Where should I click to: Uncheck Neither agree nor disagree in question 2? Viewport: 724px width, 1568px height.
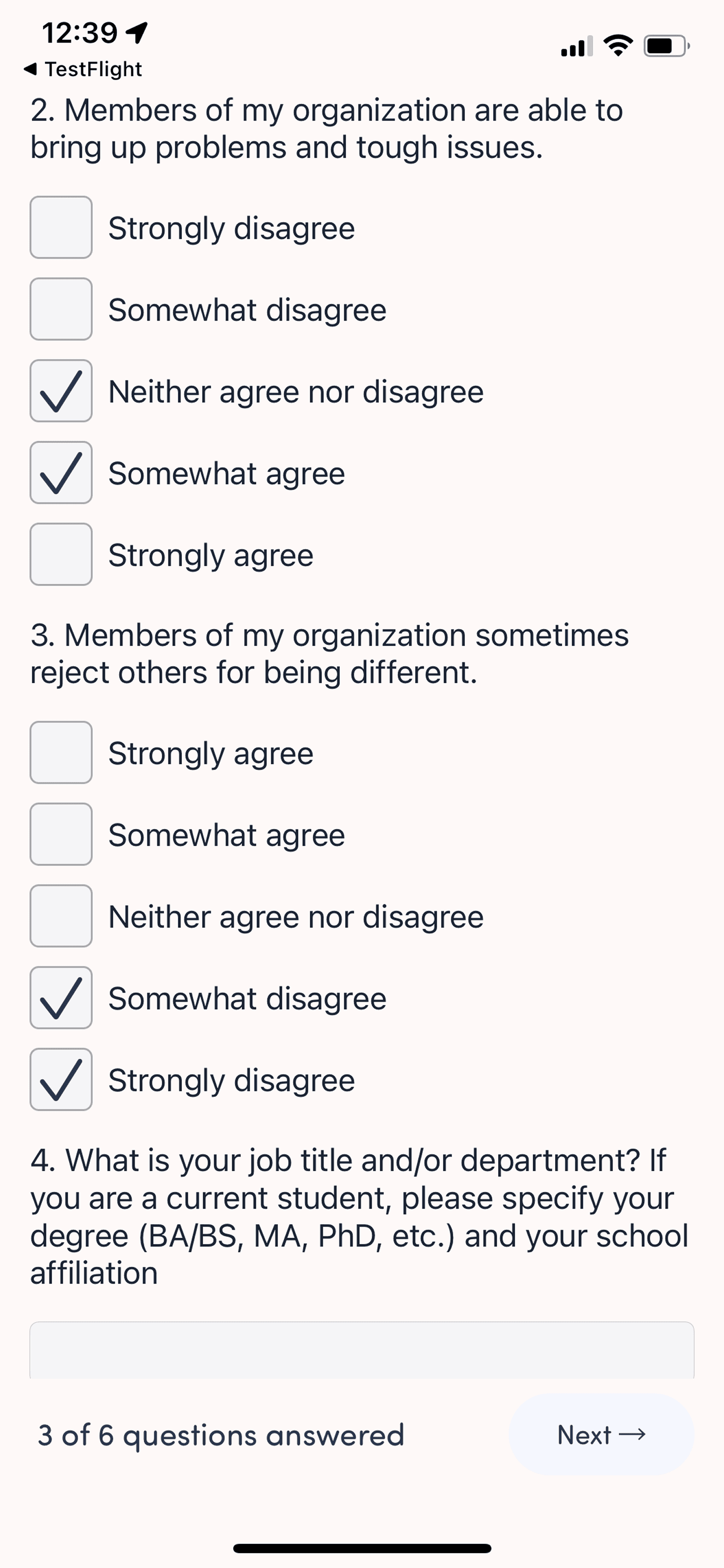[61, 391]
